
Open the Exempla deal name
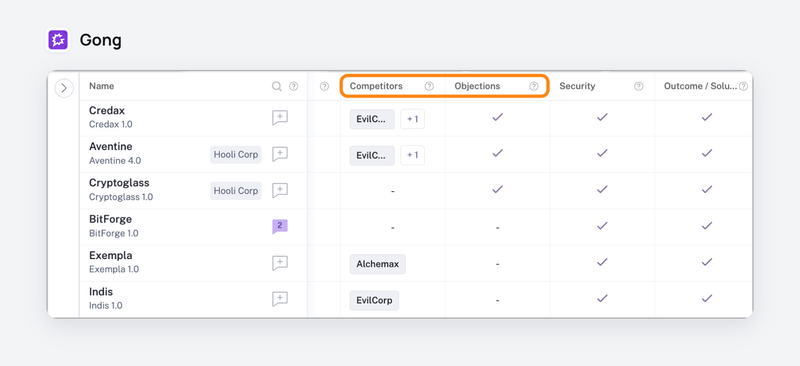[111, 256]
